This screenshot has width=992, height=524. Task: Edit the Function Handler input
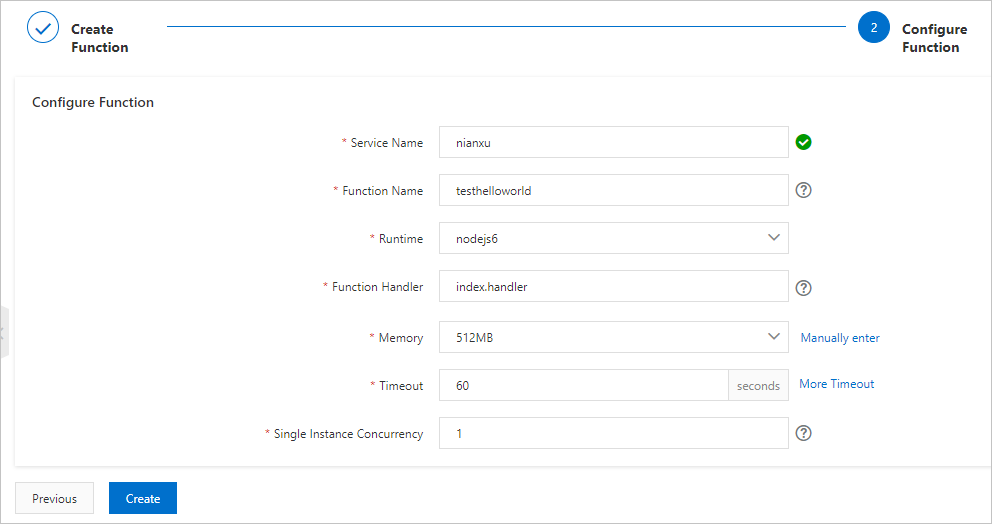[x=613, y=286]
